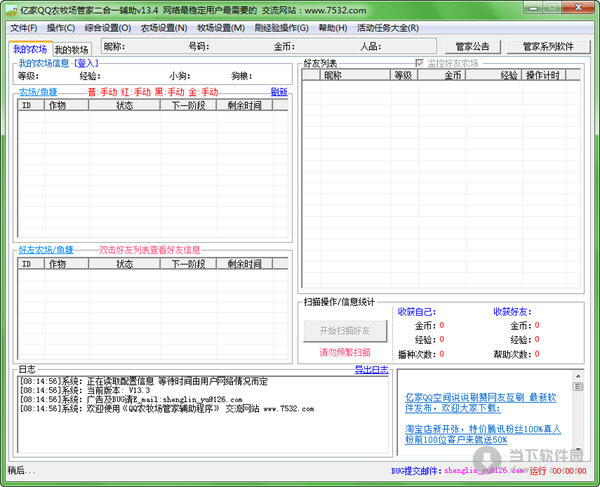Click the 开始扫描好友 button
The width and height of the screenshot is (600, 487).
click(x=345, y=331)
